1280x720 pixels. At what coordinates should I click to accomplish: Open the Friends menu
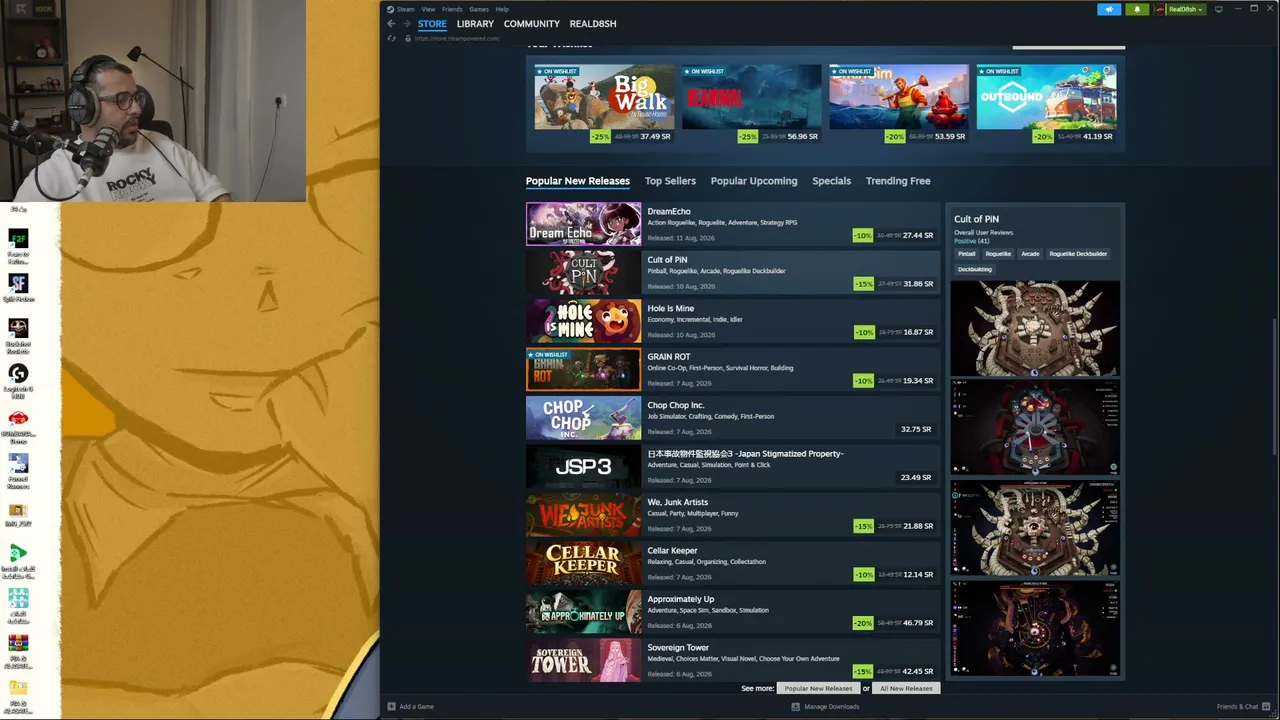452,9
